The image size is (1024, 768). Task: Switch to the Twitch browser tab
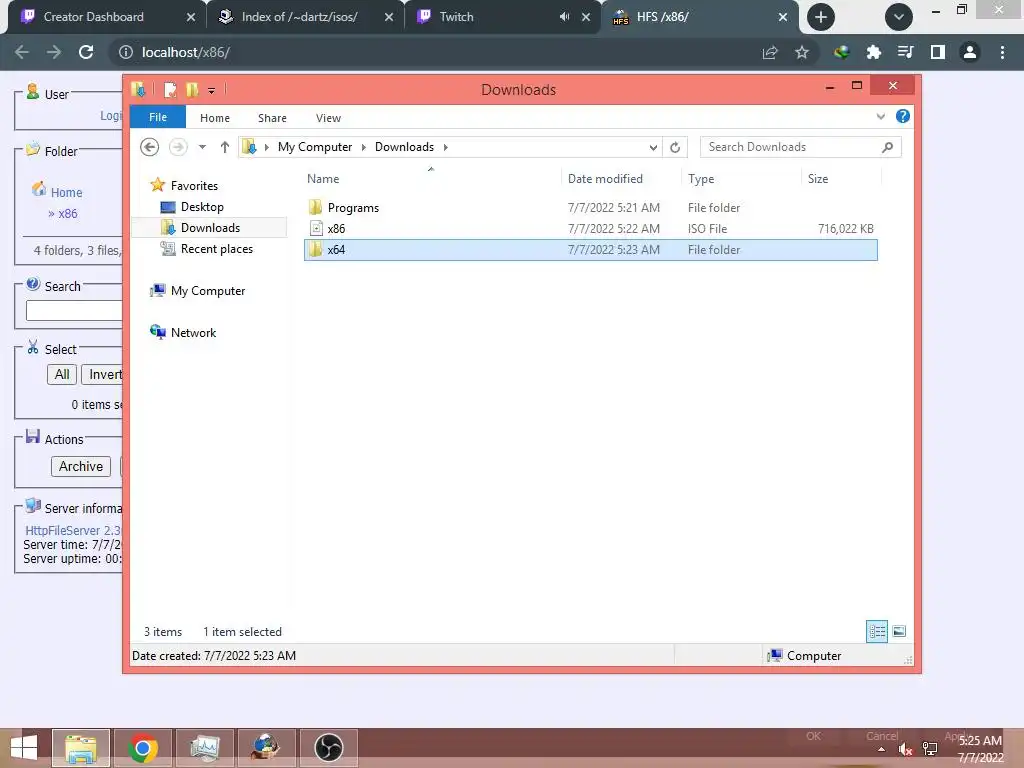pos(456,17)
